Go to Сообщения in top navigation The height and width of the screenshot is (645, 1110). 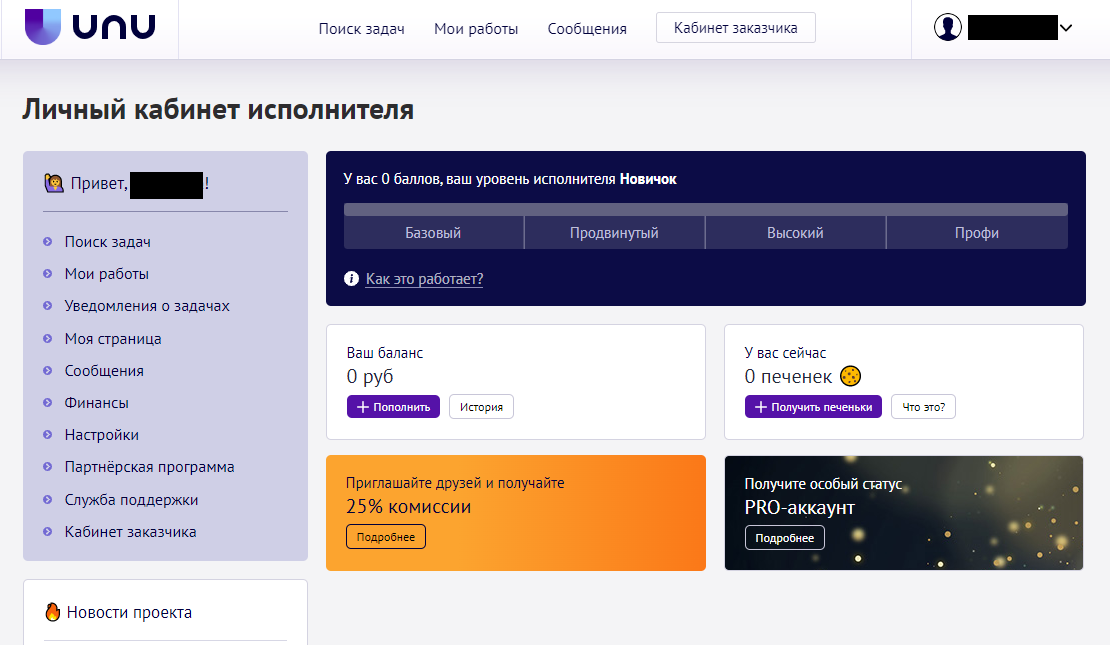tap(587, 29)
